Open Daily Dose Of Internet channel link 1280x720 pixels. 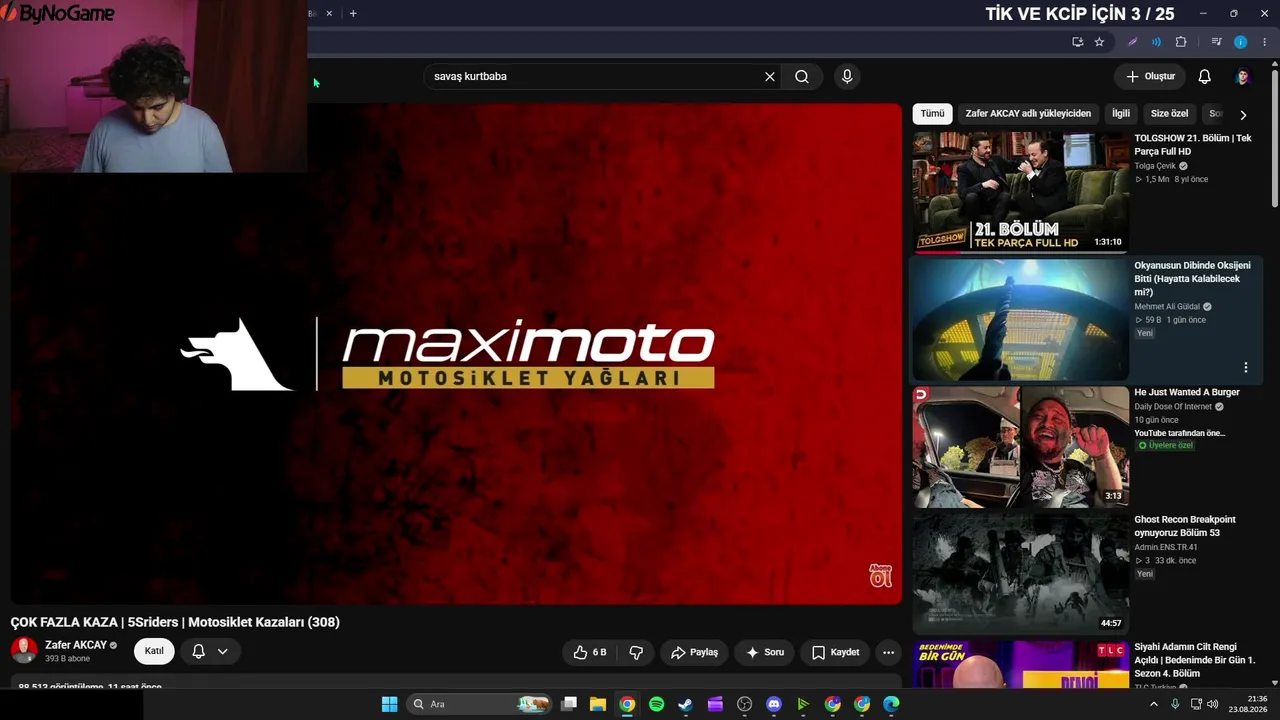(1173, 407)
